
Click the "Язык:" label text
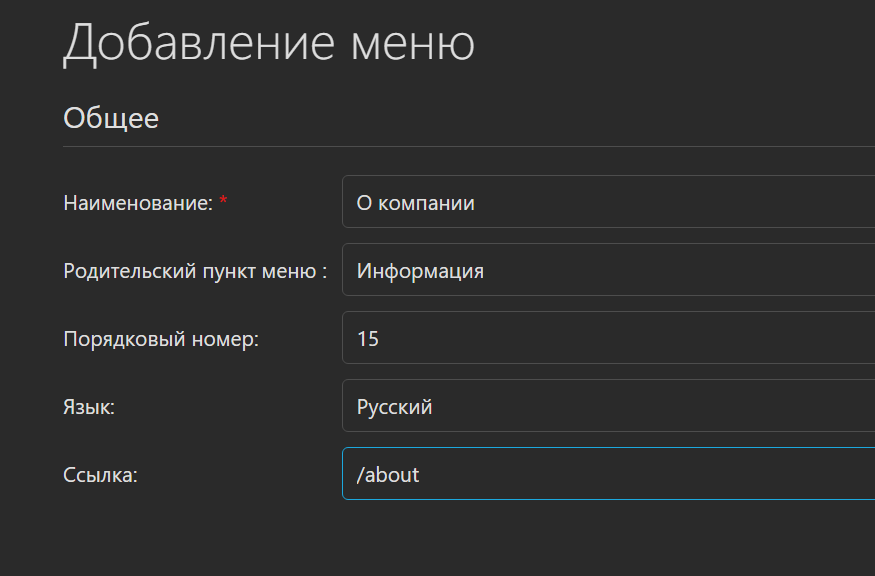click(89, 407)
